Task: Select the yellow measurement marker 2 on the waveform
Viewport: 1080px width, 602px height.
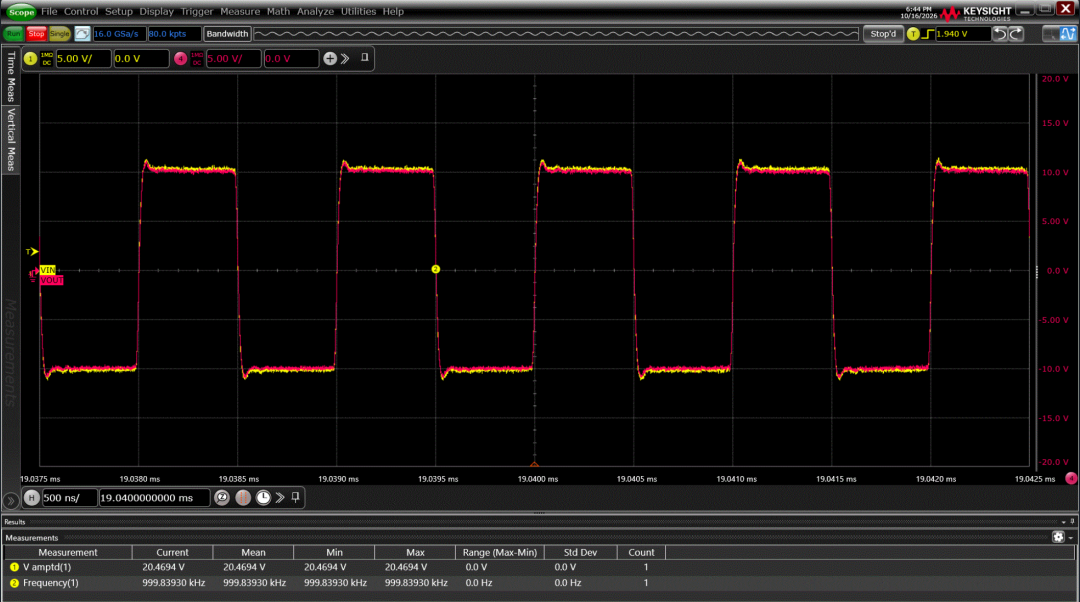Action: [x=435, y=269]
